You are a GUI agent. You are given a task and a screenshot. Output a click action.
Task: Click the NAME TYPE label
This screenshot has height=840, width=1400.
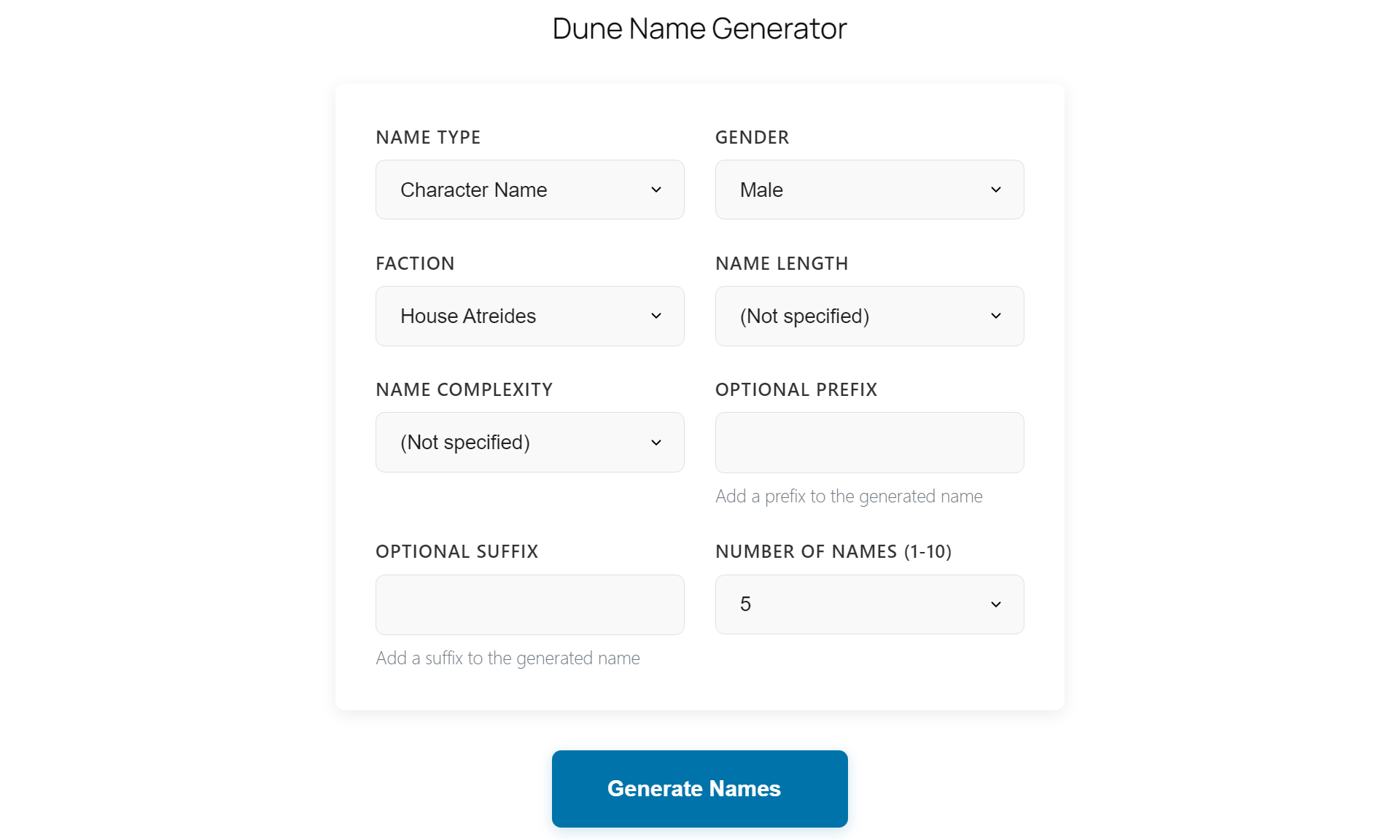[428, 137]
